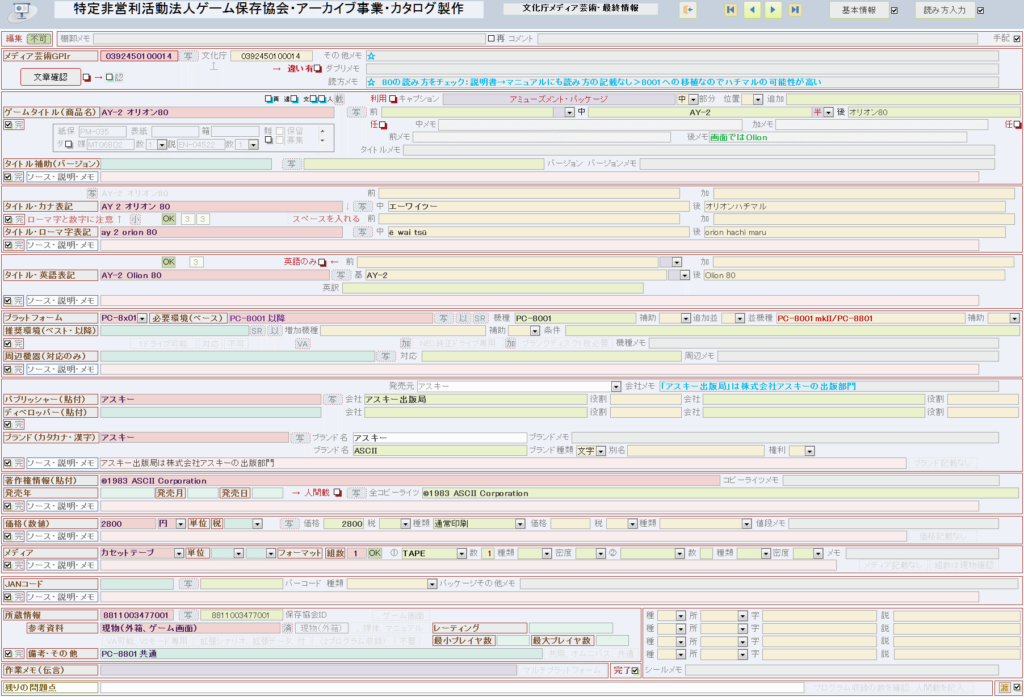Click the 著作権情報 ©1983 ASCII Corporation field
This screenshot has height=697, width=1024.
coord(409,481)
